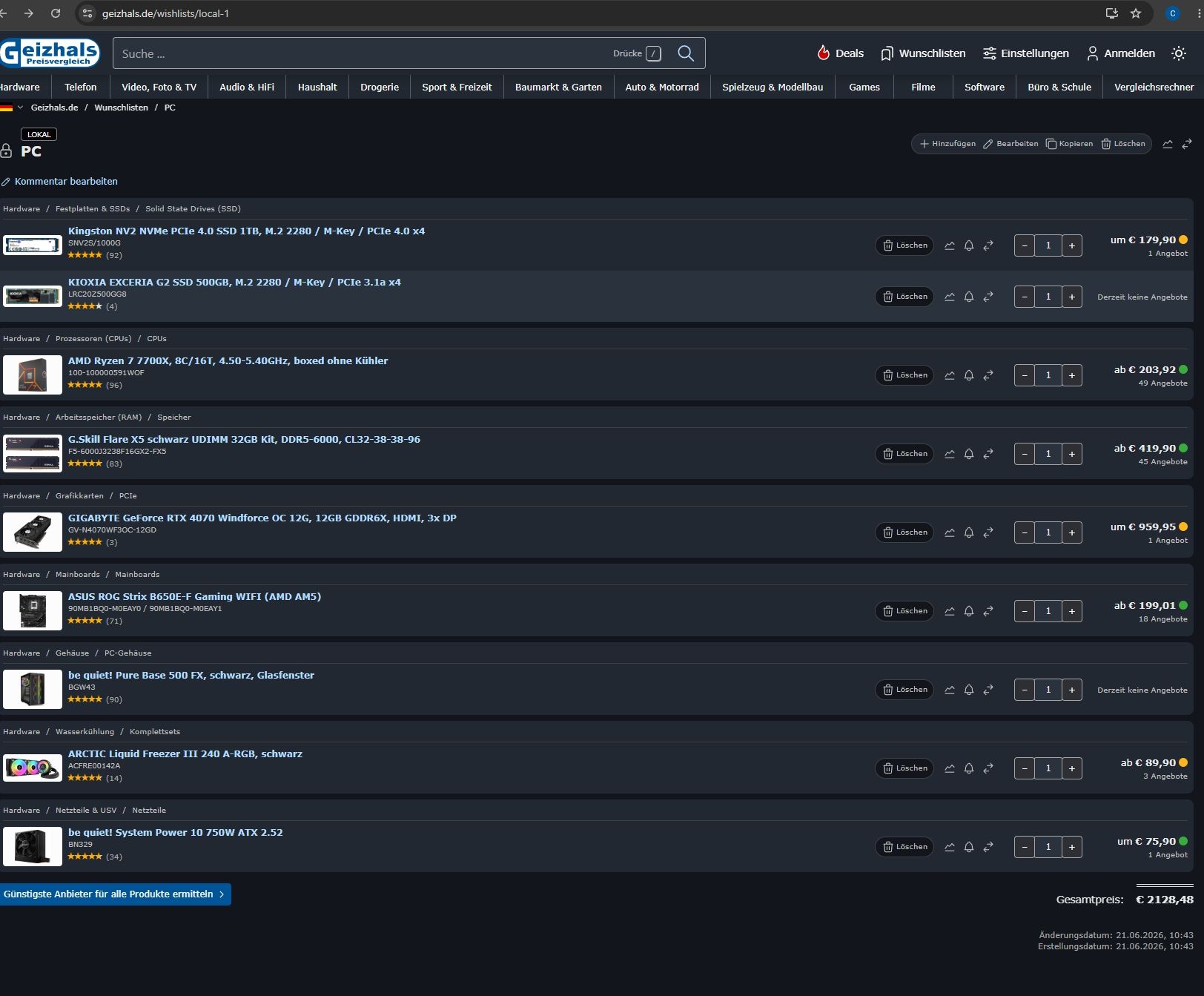The width and height of the screenshot is (1204, 996).
Task: Open Einstellungen settings
Action: pyautogui.click(x=1026, y=53)
